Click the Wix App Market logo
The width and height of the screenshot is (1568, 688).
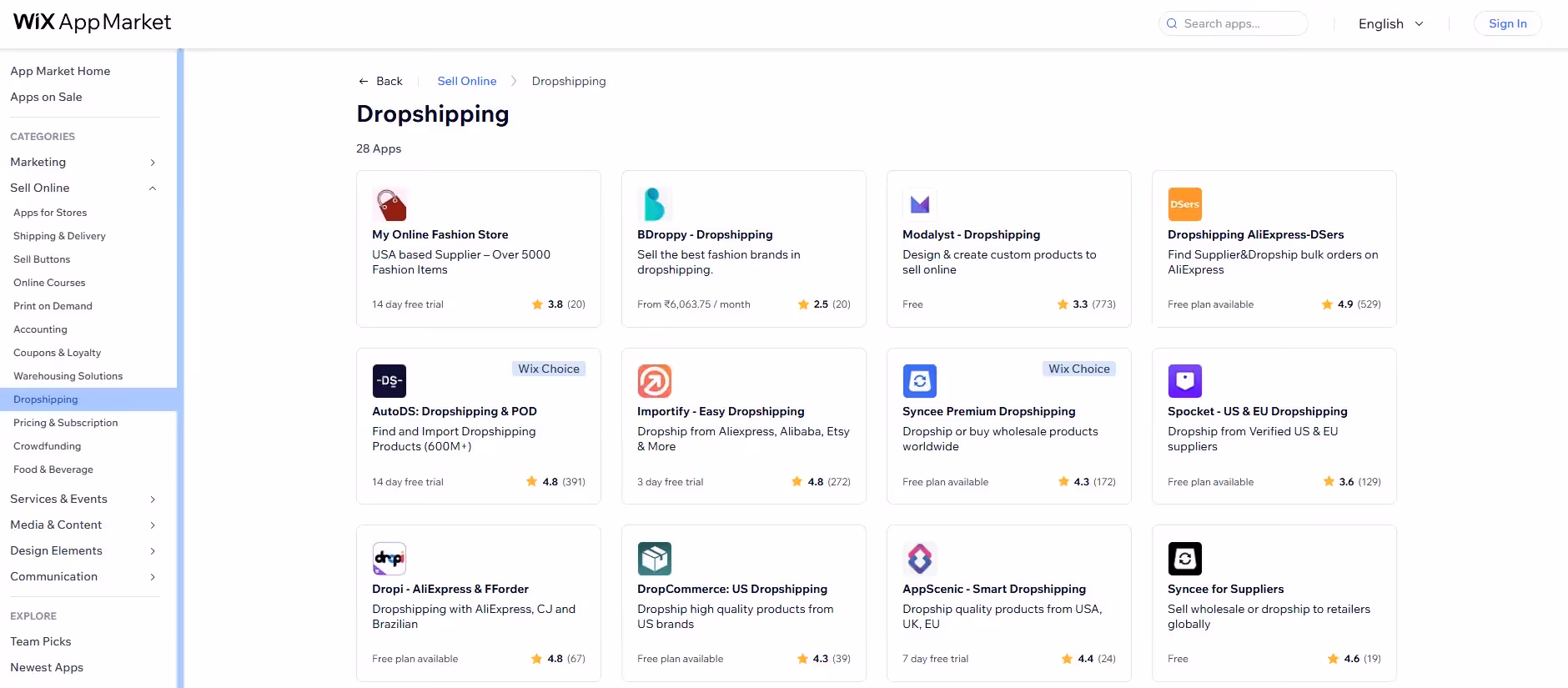93,22
